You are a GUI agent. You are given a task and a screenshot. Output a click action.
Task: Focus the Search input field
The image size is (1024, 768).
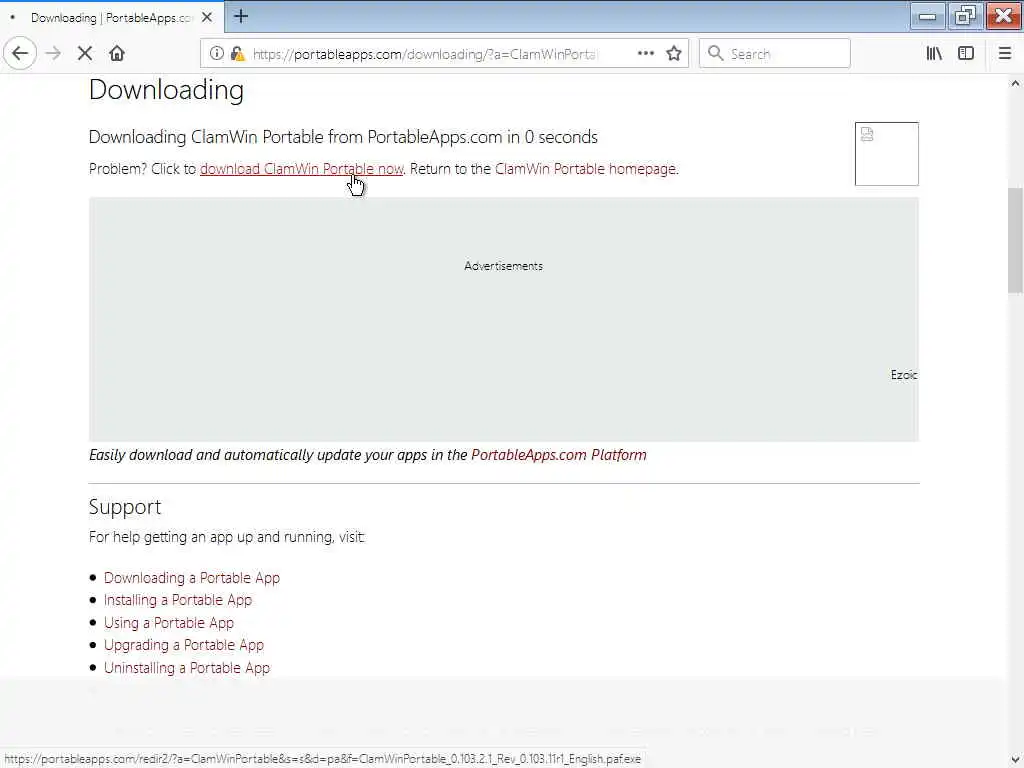[x=775, y=54]
